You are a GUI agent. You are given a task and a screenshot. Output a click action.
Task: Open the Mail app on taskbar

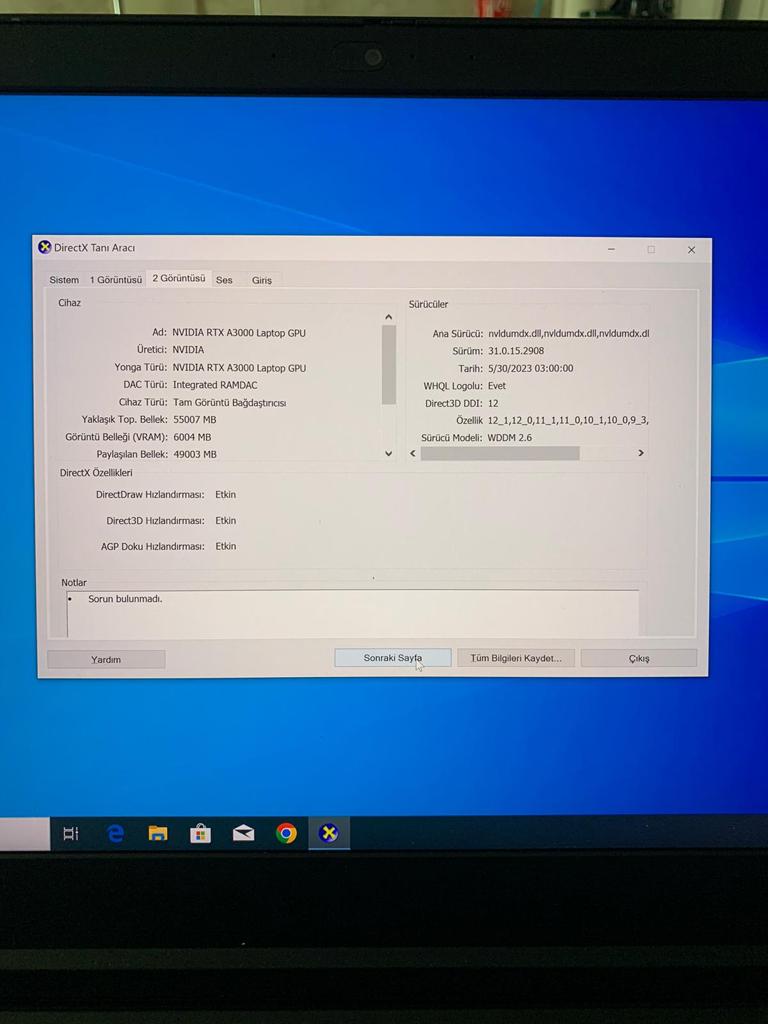click(243, 833)
